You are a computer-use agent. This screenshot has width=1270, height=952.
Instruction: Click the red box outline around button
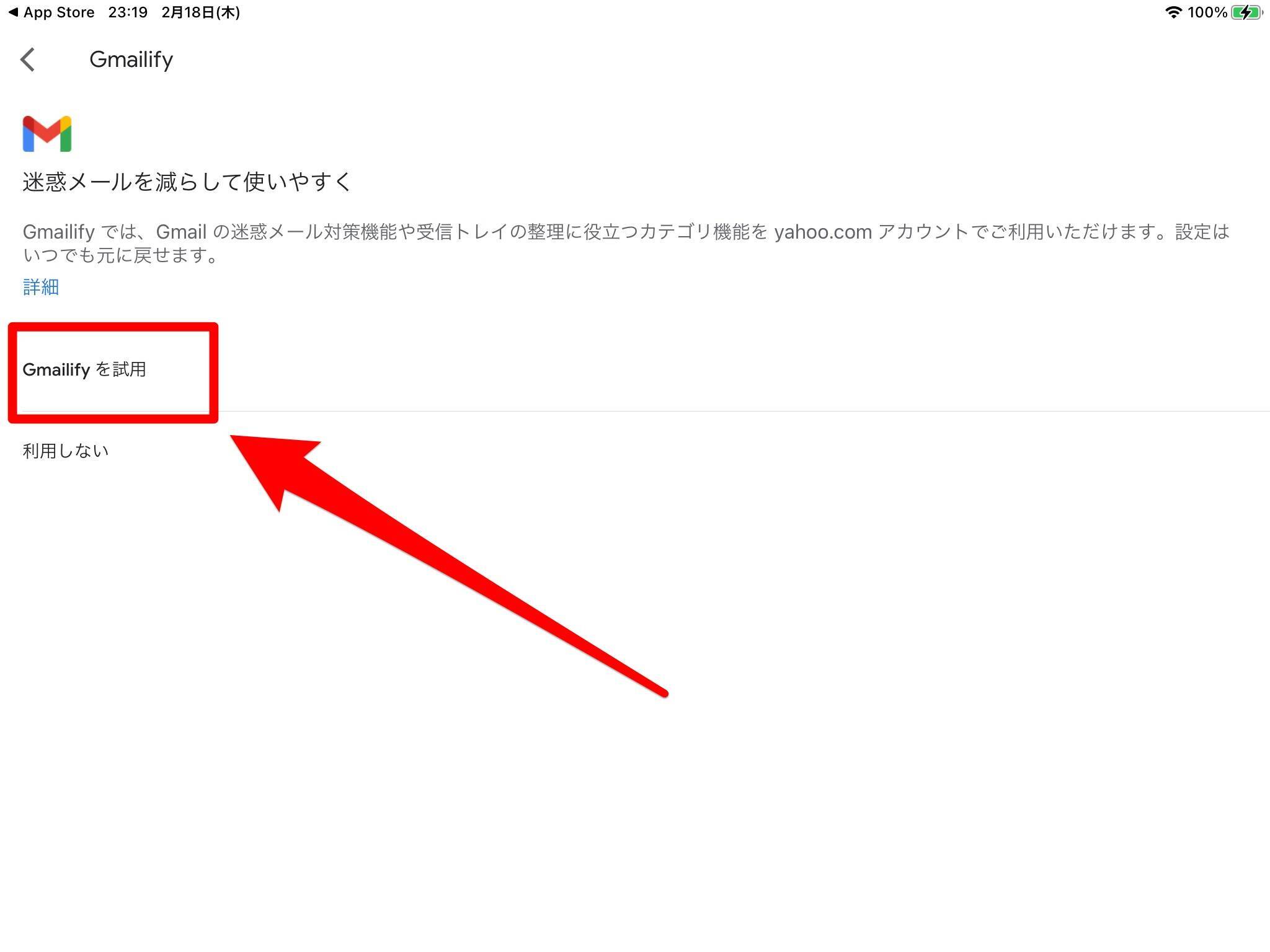point(112,370)
